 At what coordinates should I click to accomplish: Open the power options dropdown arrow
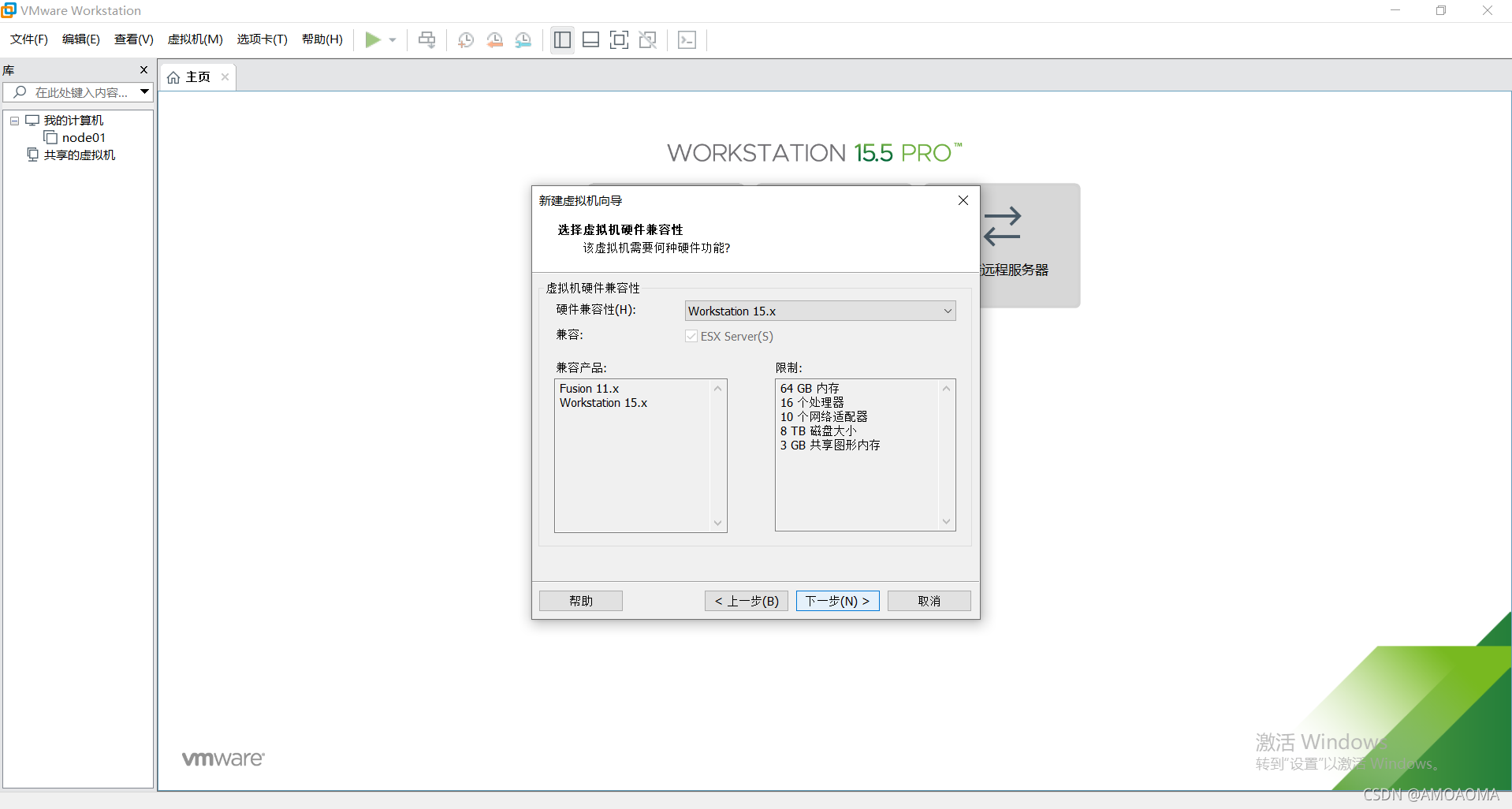coord(393,40)
